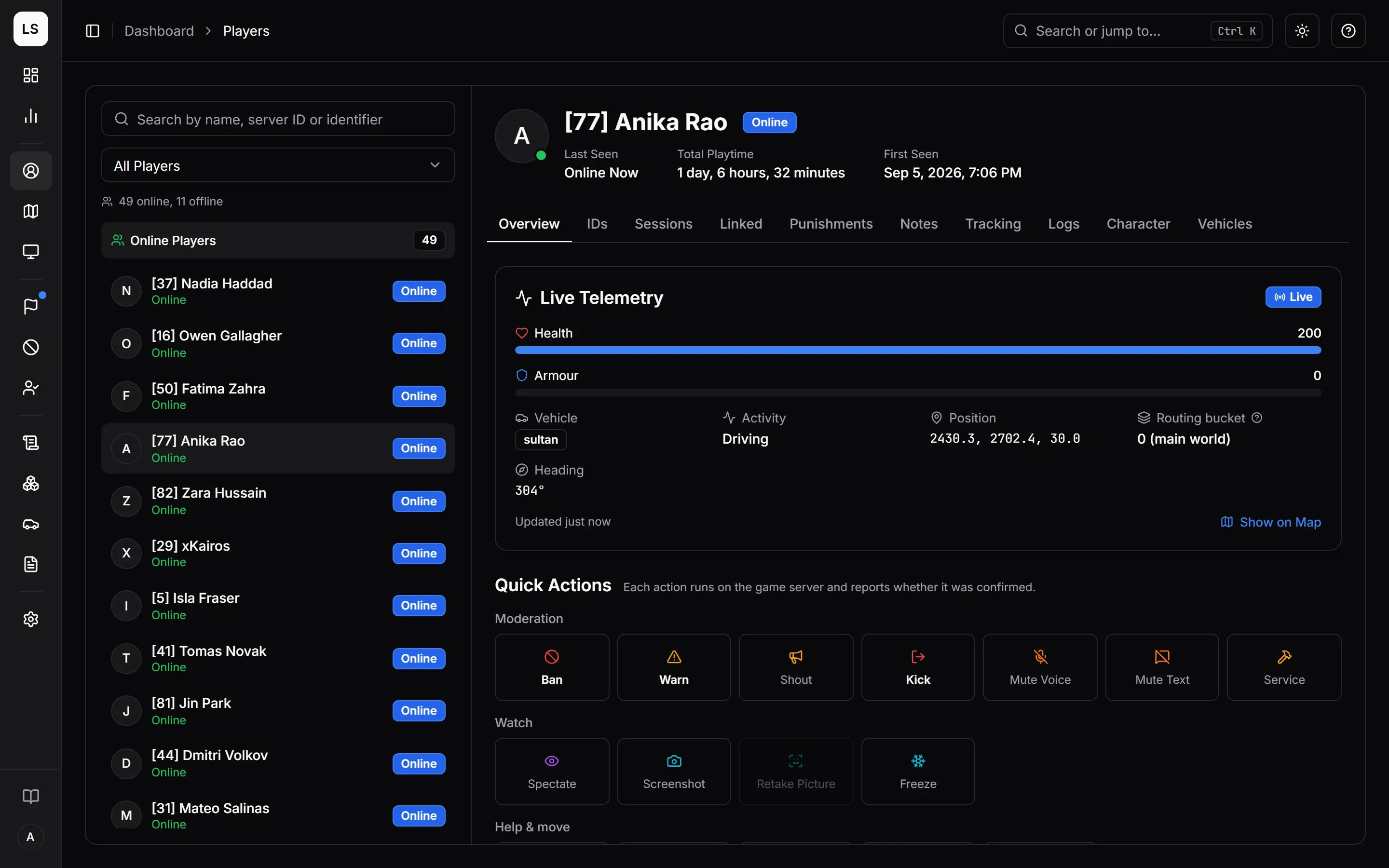Click the Live telemetry badge
This screenshot has height=868, width=1389.
pos(1293,297)
